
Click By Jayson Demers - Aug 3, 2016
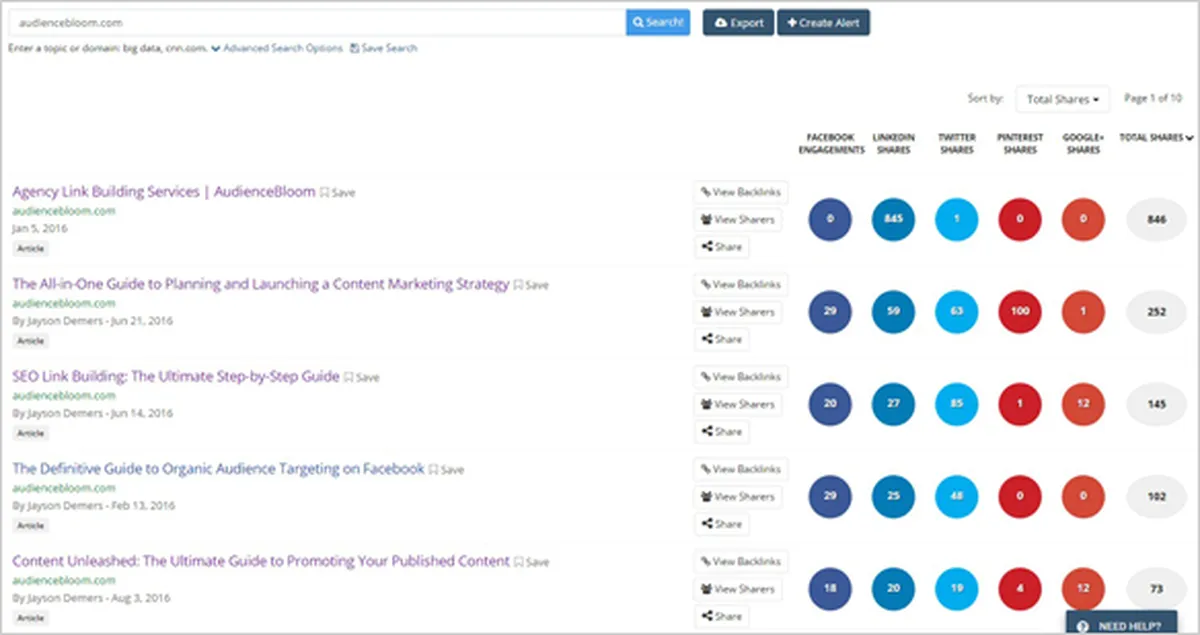[91, 598]
